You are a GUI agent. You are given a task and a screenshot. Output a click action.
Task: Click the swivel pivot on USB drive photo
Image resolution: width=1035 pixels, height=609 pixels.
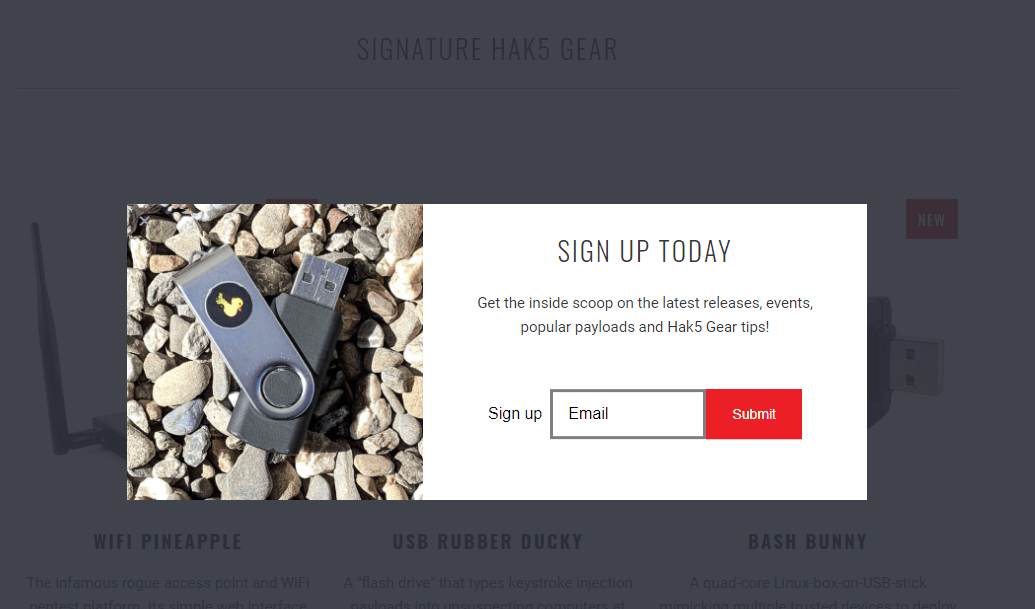tap(283, 389)
